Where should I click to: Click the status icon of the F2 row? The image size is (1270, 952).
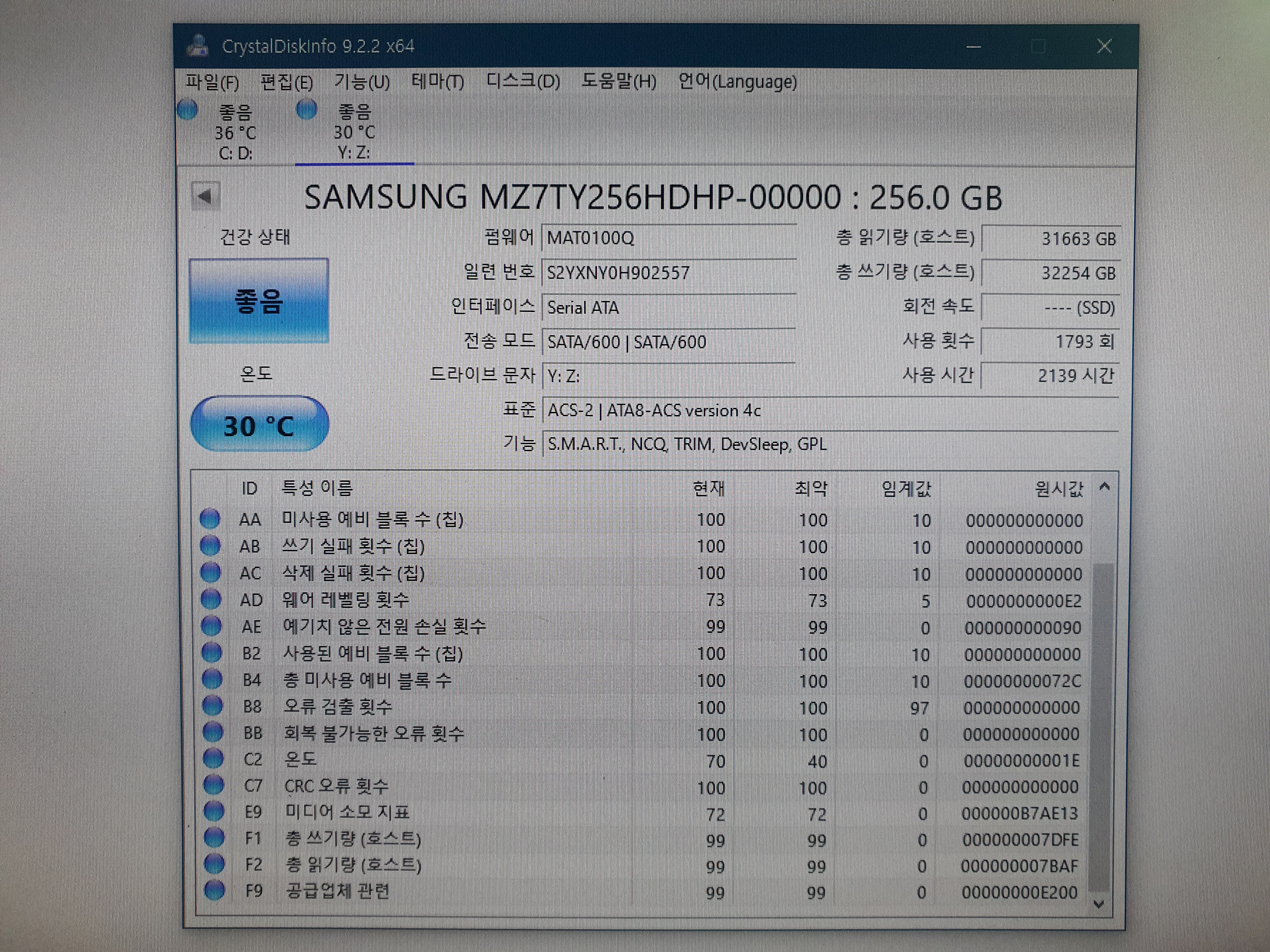click(x=214, y=863)
